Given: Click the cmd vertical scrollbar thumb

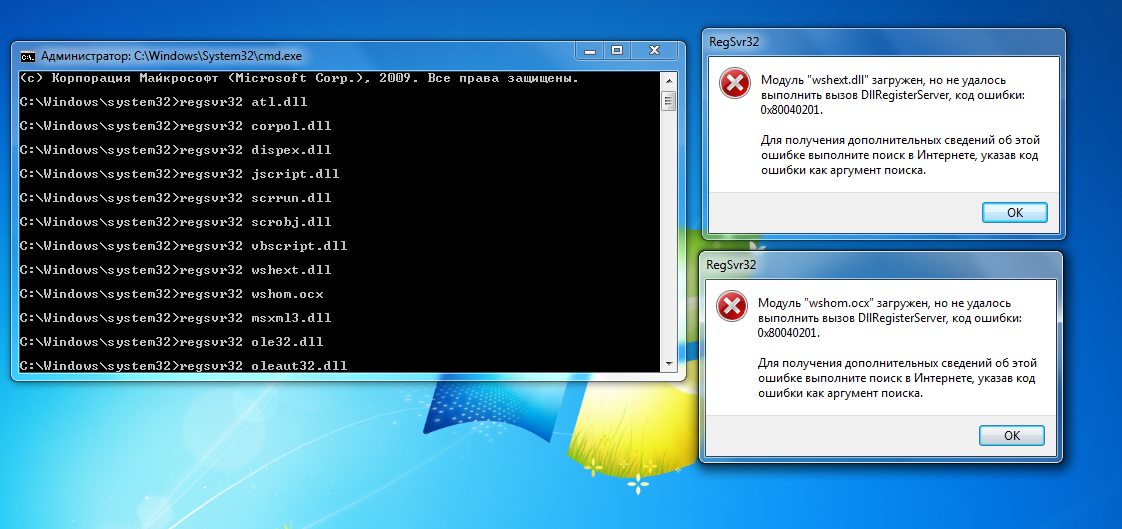Looking at the screenshot, I should click(668, 101).
